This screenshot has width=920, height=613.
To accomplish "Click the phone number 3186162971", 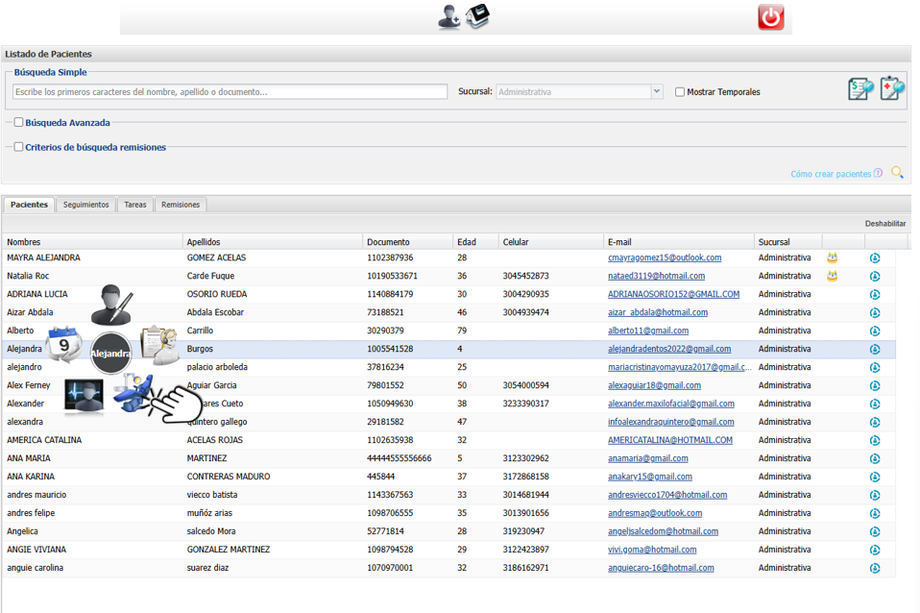I will coord(526,568).
